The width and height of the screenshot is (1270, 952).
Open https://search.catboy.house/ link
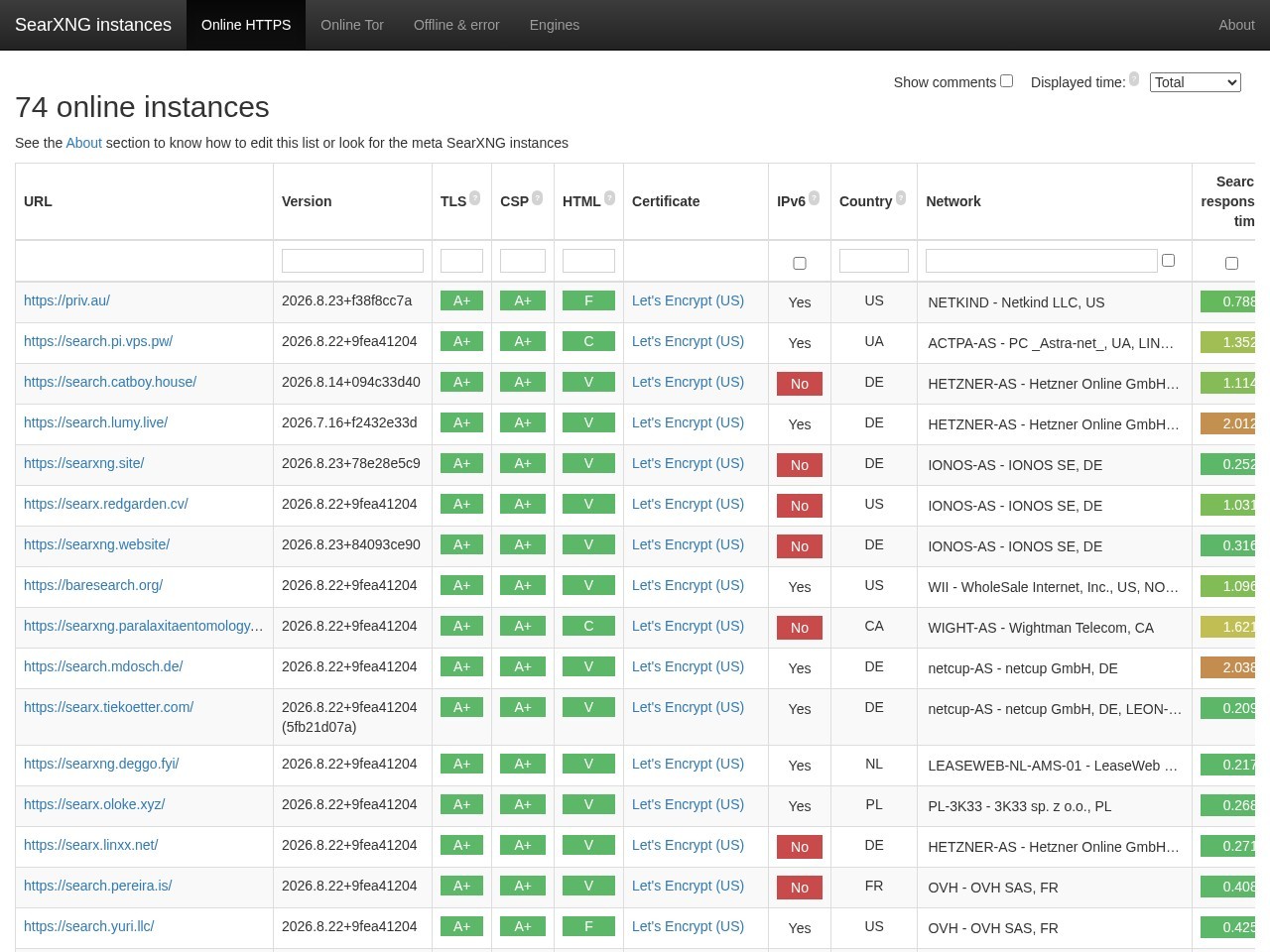(110, 382)
